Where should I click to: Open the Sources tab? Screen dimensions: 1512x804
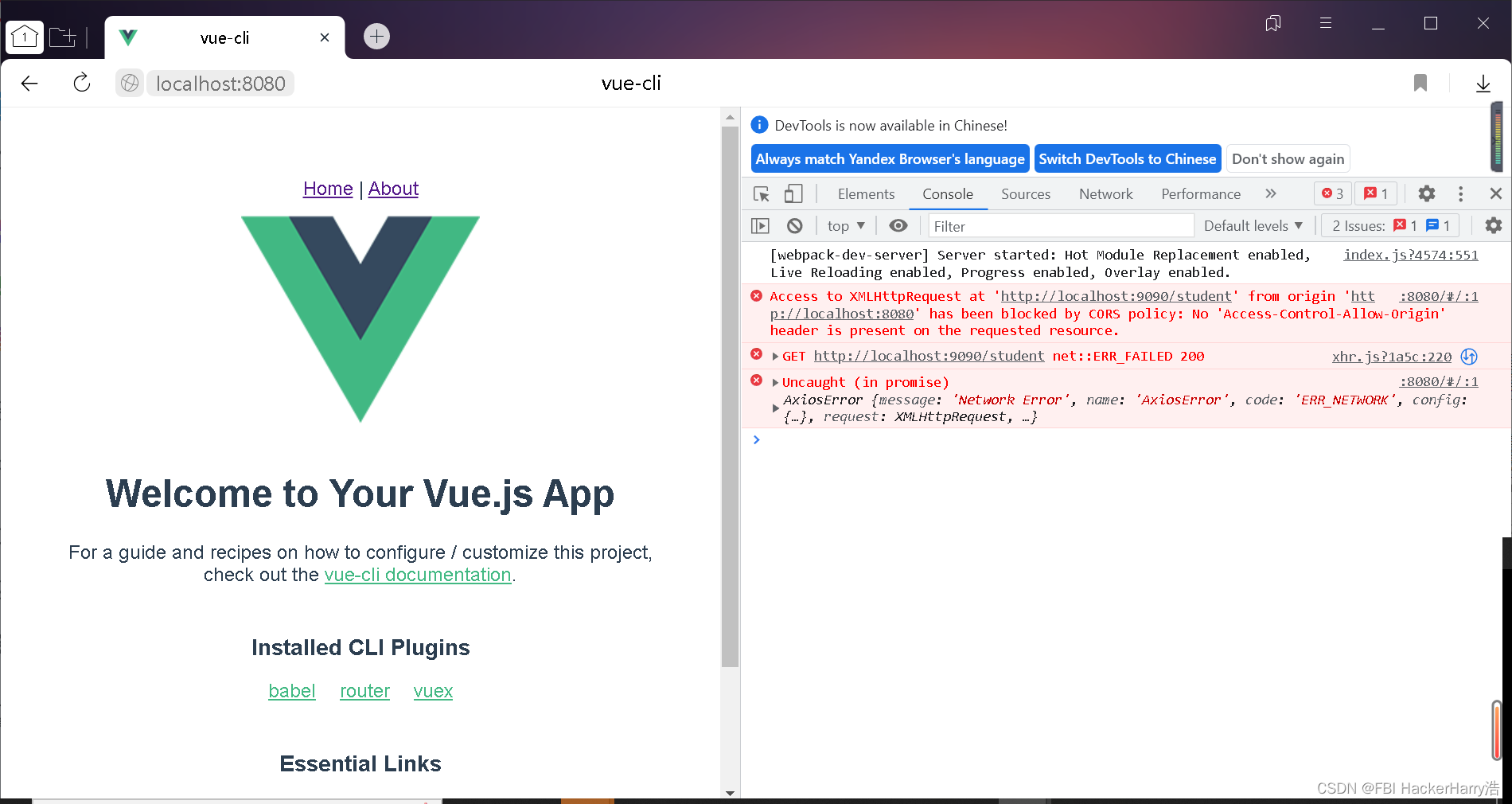(x=1025, y=193)
